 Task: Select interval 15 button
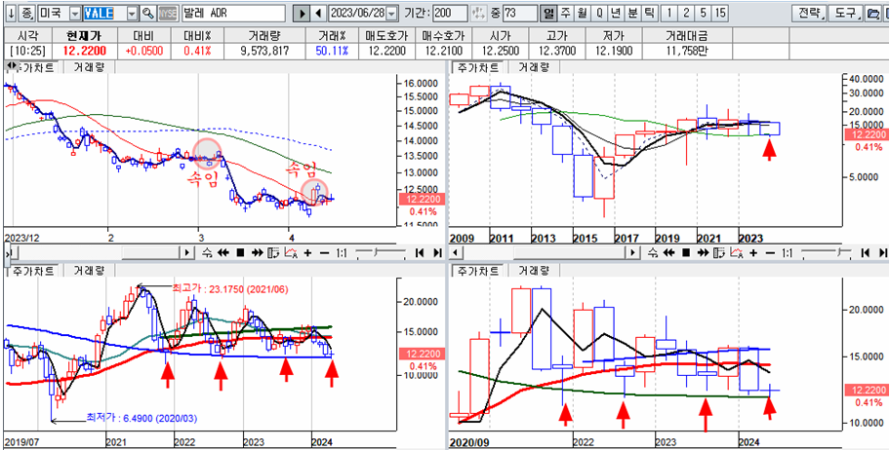click(x=720, y=13)
